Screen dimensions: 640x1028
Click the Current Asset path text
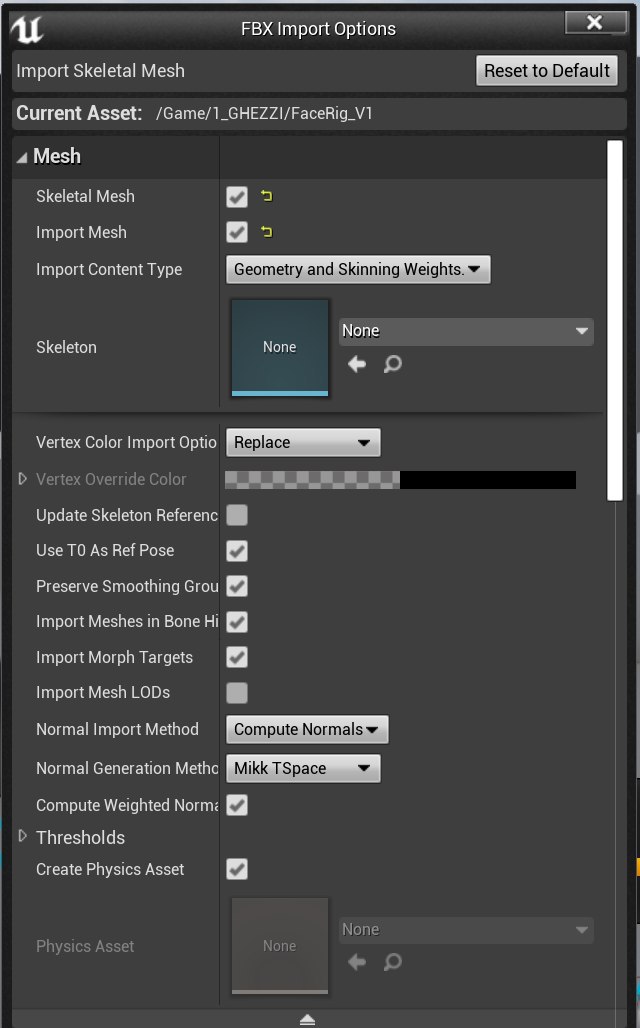pyautogui.click(x=264, y=113)
